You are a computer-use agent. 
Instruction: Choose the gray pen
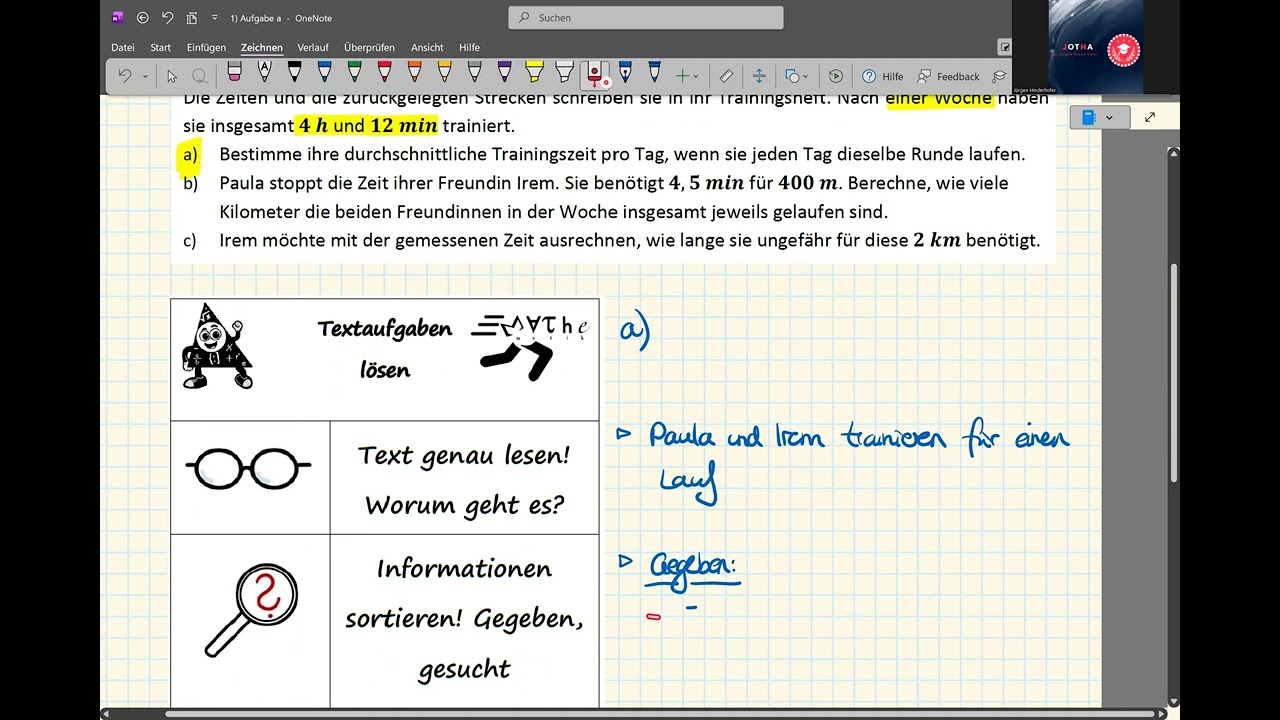474,72
